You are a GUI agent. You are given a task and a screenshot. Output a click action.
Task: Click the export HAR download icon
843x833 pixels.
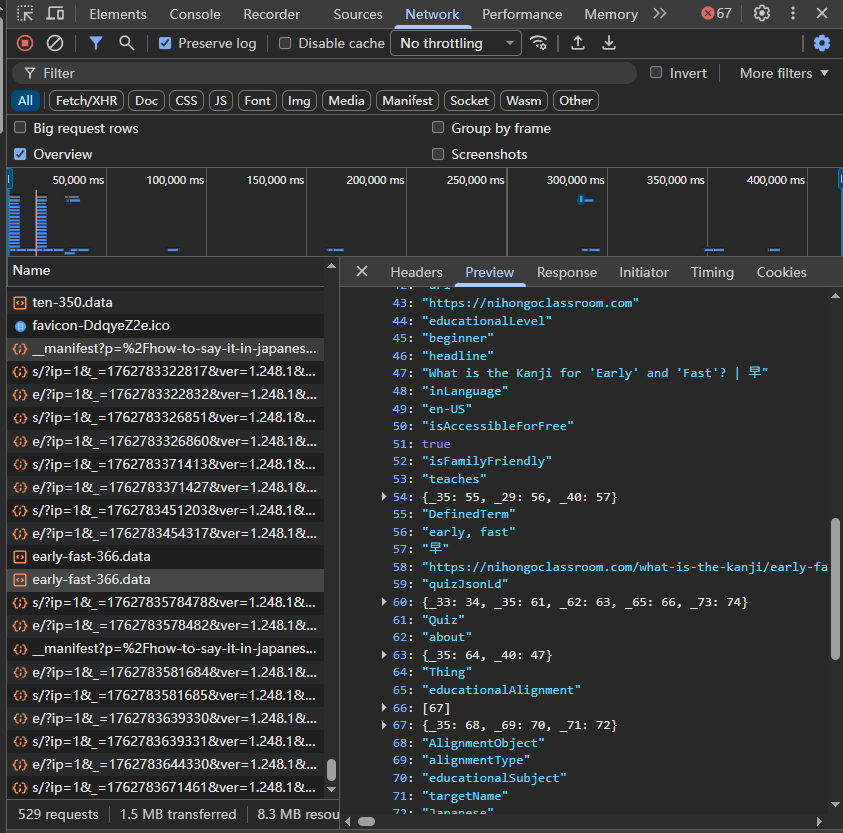click(609, 43)
